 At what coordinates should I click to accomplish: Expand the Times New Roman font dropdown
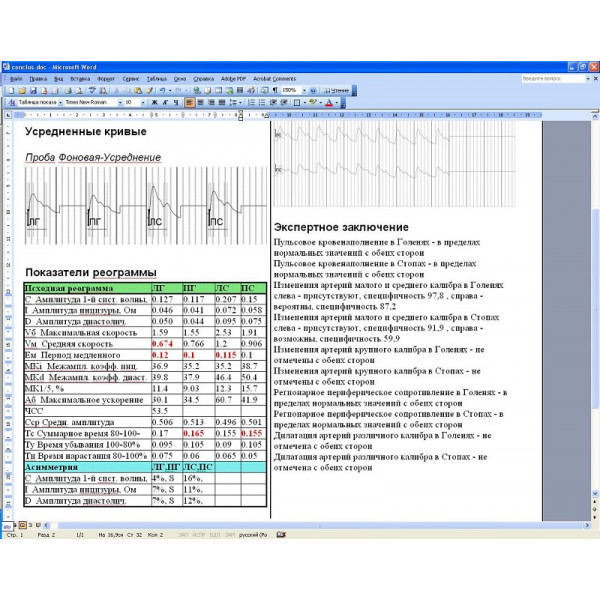[120, 103]
